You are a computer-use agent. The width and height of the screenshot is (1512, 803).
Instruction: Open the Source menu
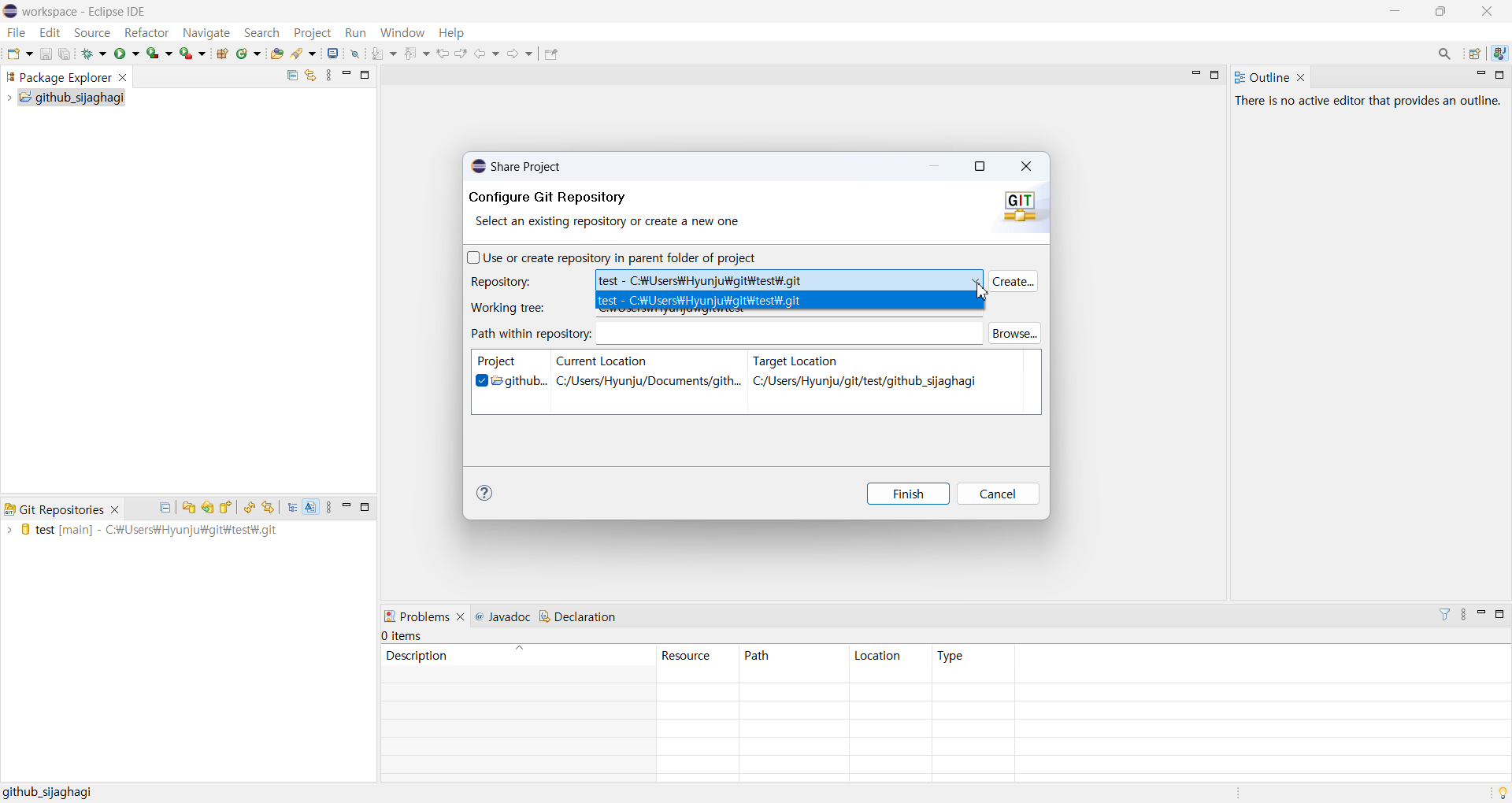pyautogui.click(x=92, y=33)
